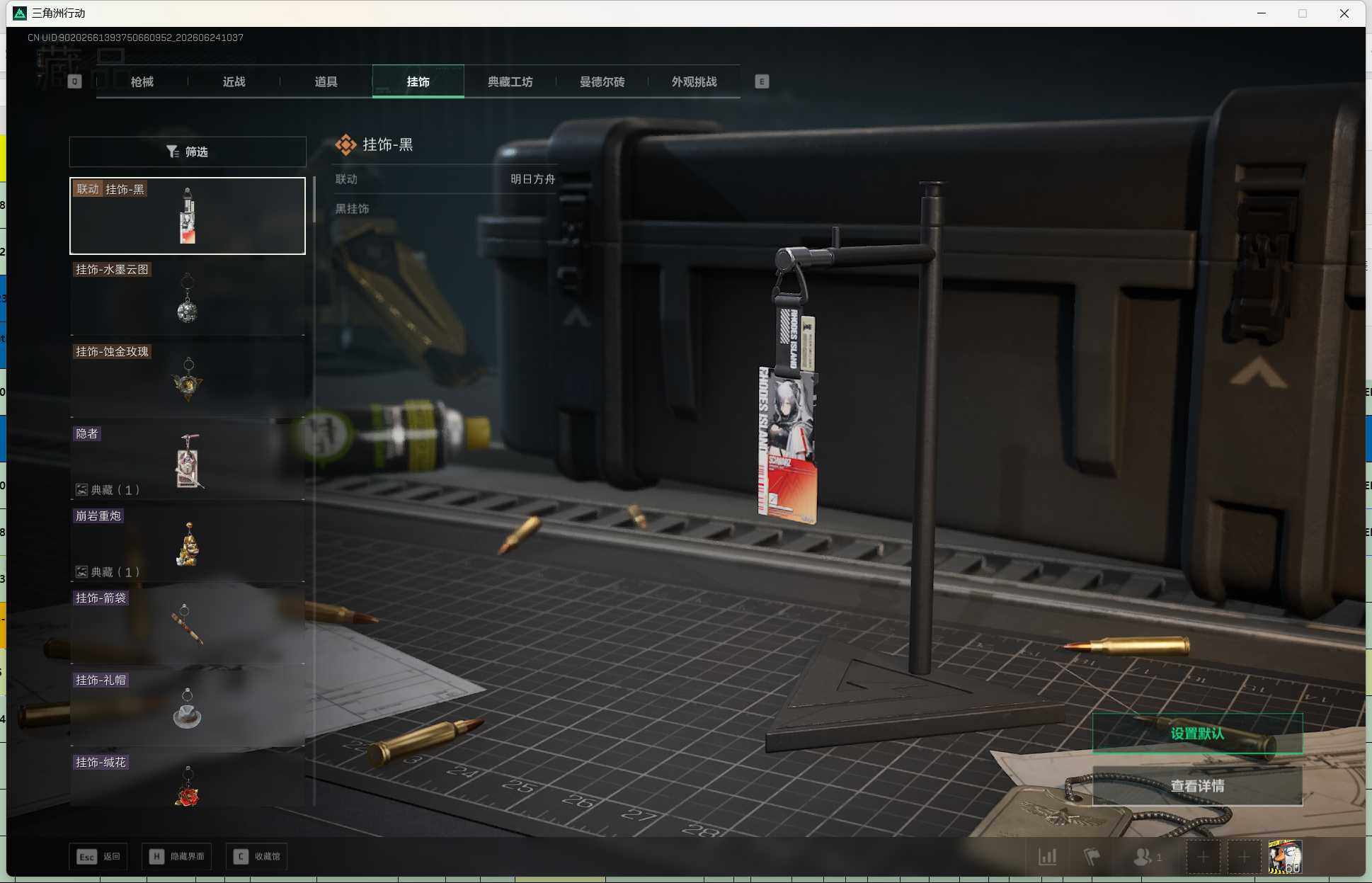Click the H 隐藏界面 button
Image resolution: width=1372 pixels, height=883 pixels.
point(176,856)
